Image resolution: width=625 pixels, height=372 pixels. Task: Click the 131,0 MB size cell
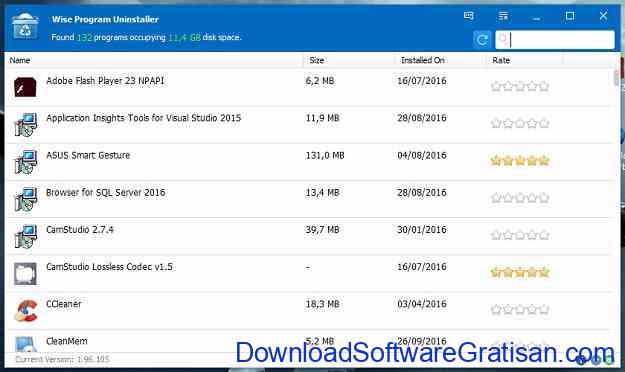click(325, 155)
